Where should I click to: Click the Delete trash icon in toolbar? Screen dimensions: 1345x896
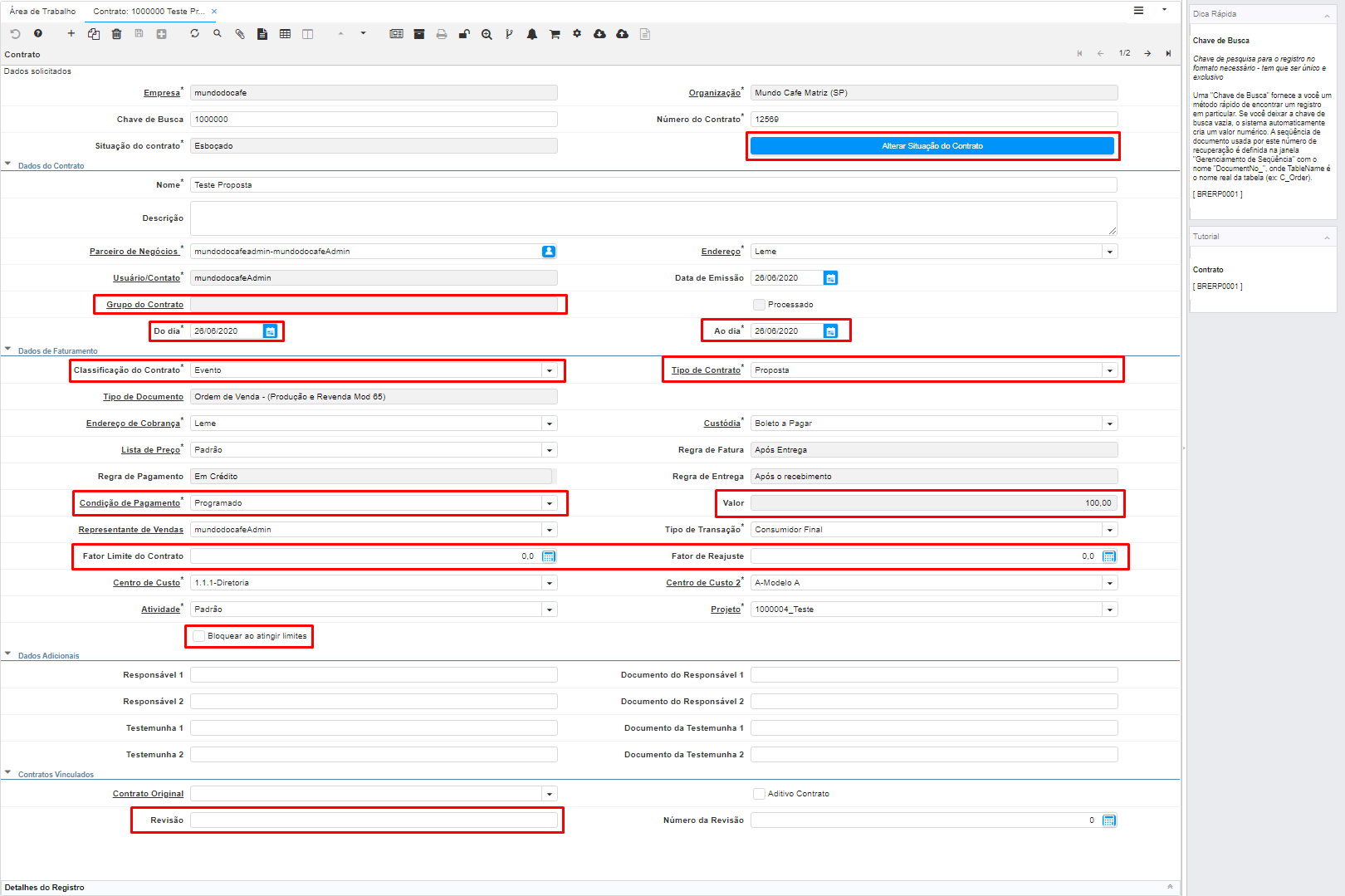point(116,34)
